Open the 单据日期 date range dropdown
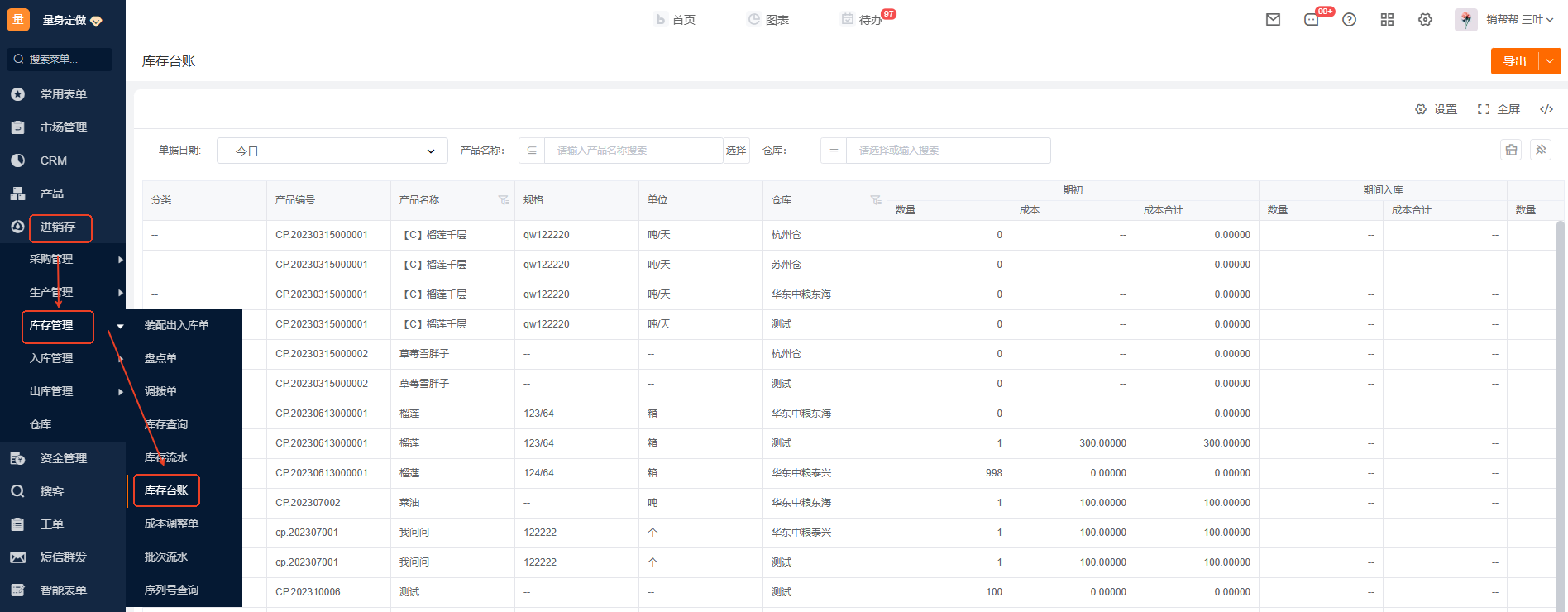 [332, 151]
